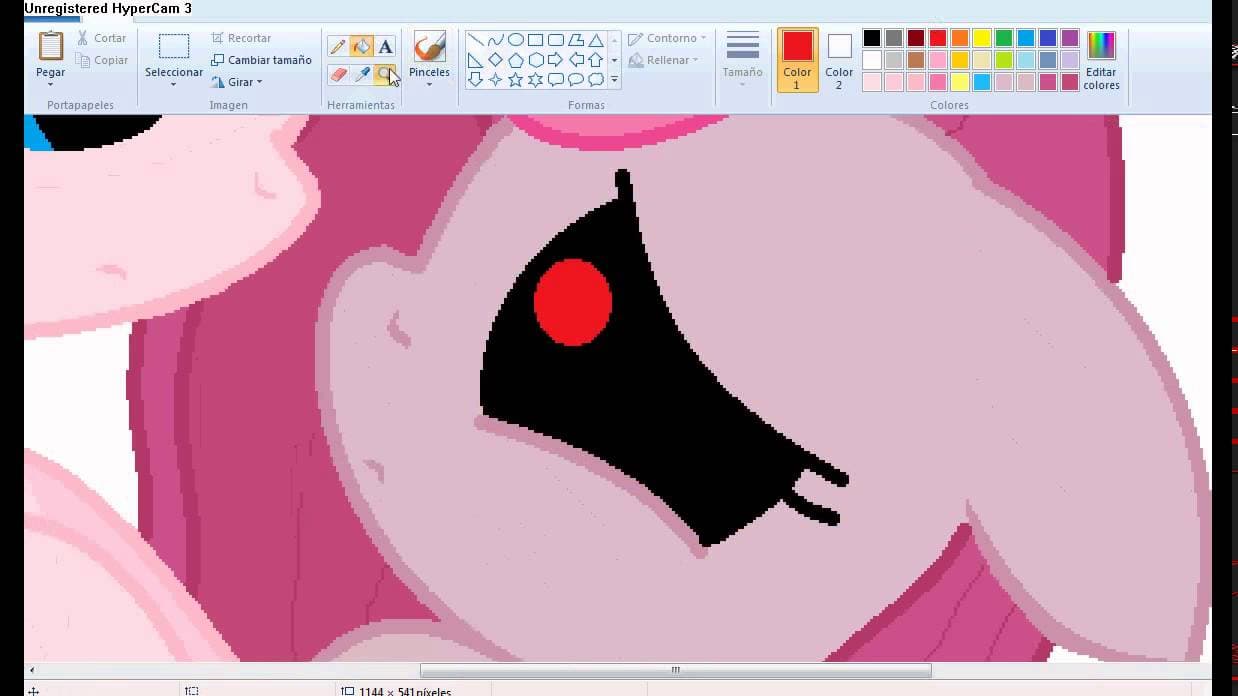The image size is (1238, 696).
Task: Select the Magnifier tool
Action: pos(386,75)
